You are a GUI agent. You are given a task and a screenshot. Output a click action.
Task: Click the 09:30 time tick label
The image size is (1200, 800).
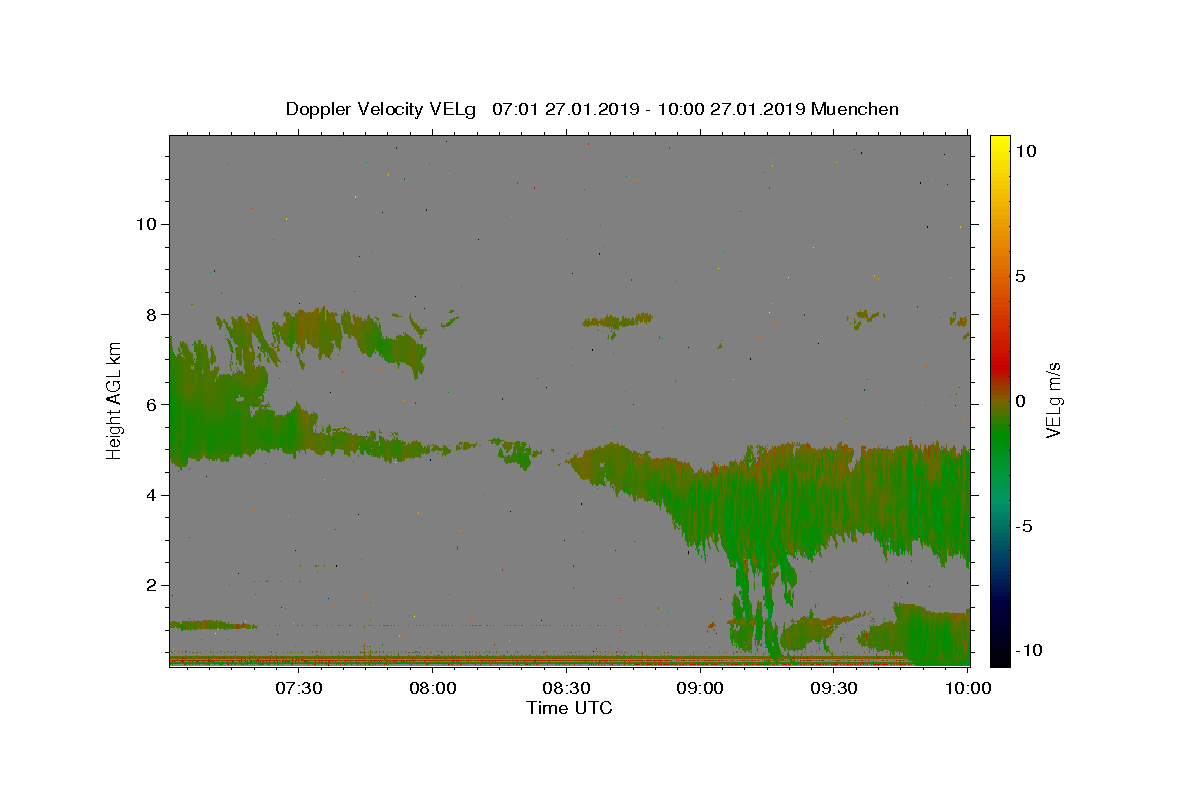(x=833, y=688)
